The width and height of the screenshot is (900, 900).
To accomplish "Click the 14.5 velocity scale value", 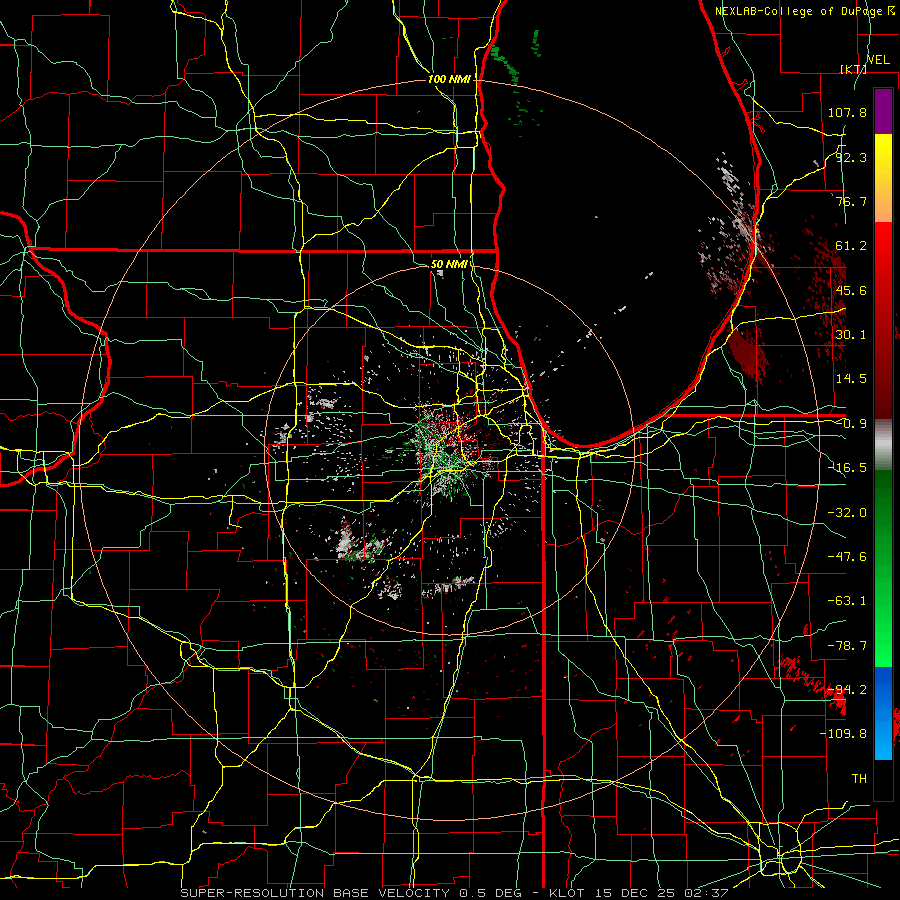I will (851, 379).
